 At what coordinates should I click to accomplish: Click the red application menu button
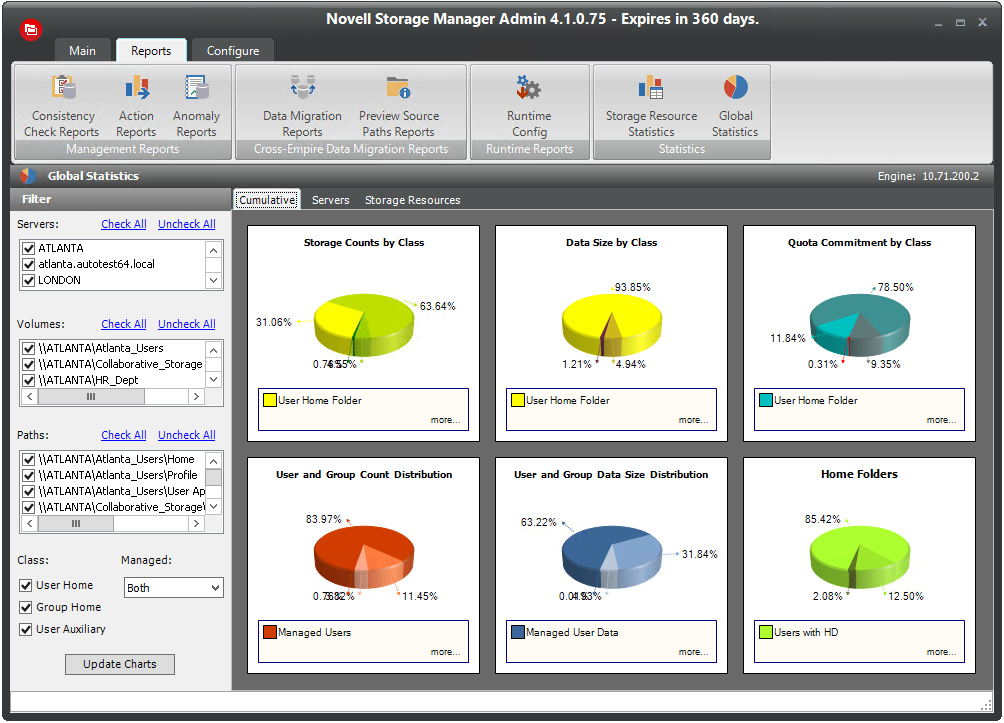pos(31,30)
